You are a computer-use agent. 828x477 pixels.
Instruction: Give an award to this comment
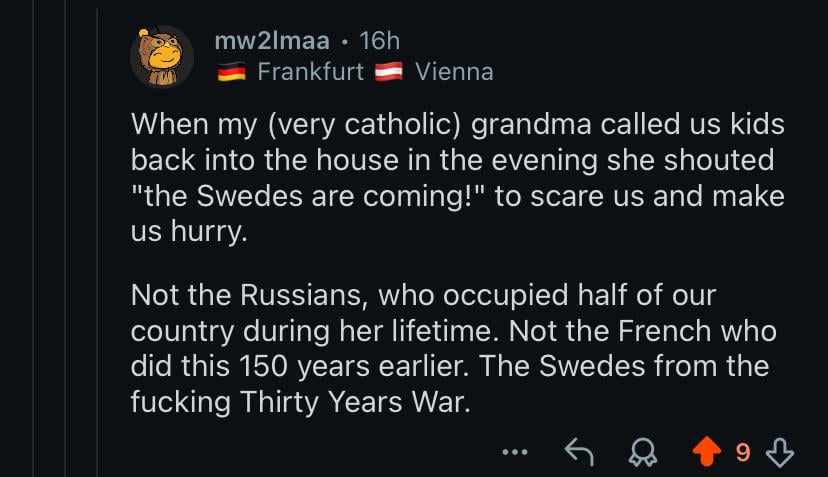click(645, 453)
